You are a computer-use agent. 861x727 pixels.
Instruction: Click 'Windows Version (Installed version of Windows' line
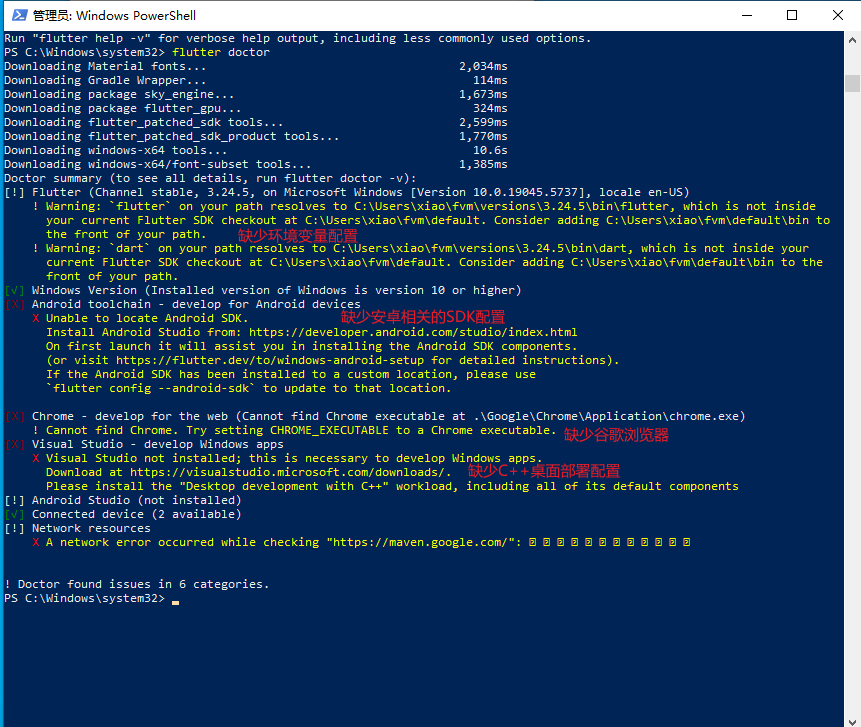pyautogui.click(x=277, y=290)
